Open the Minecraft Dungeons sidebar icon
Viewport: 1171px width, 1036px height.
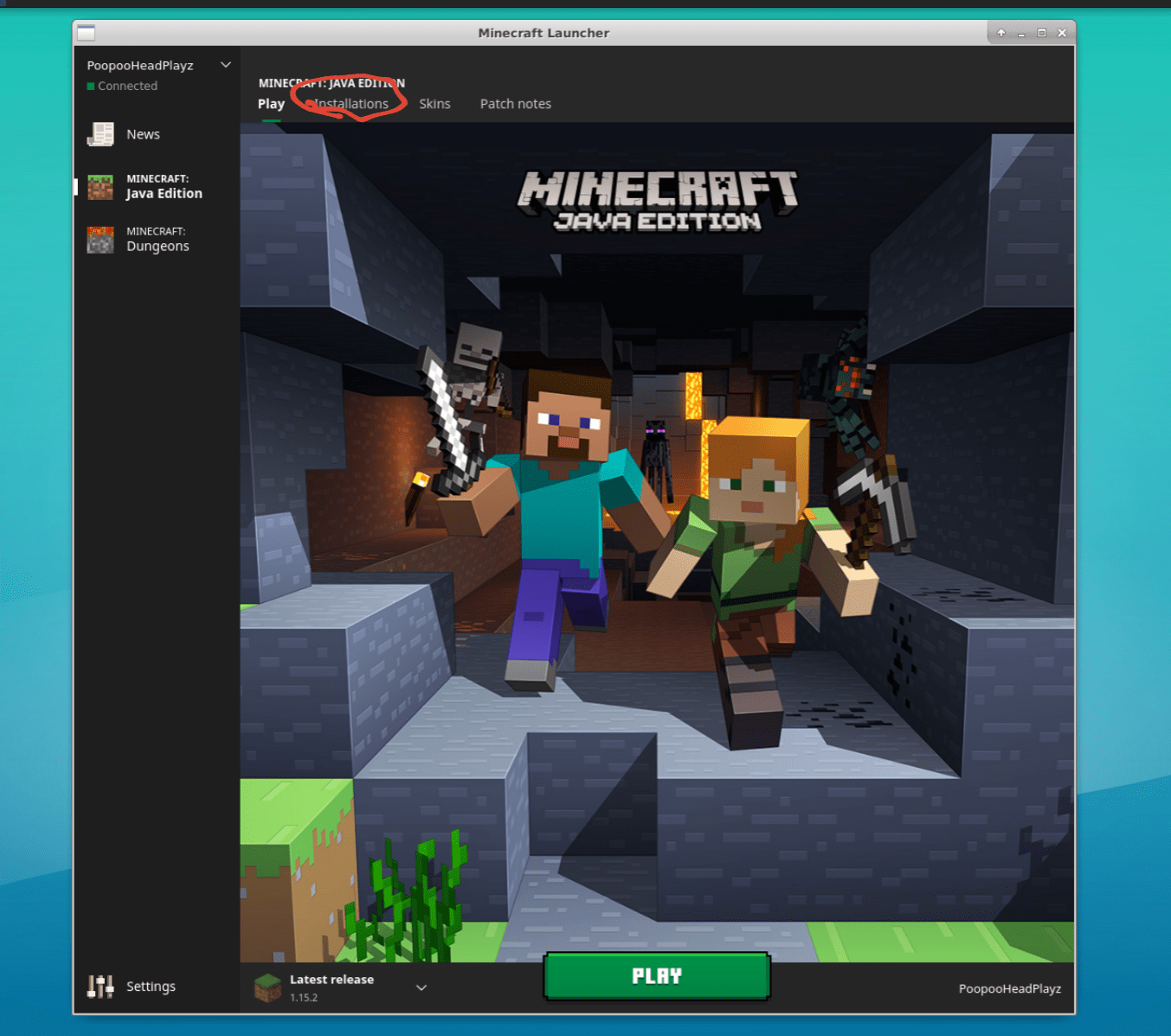point(100,240)
